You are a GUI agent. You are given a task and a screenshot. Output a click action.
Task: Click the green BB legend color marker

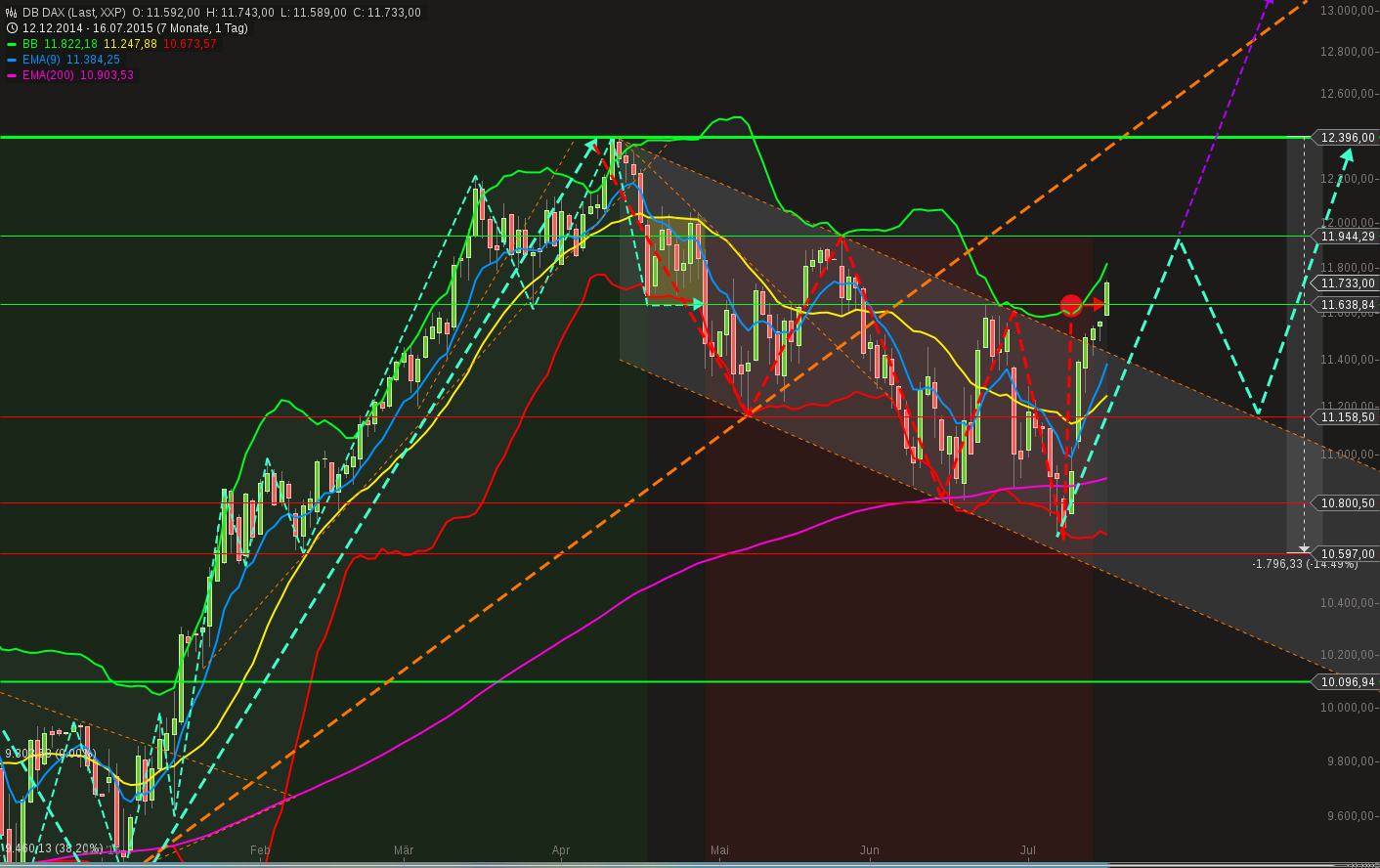pyautogui.click(x=12, y=44)
